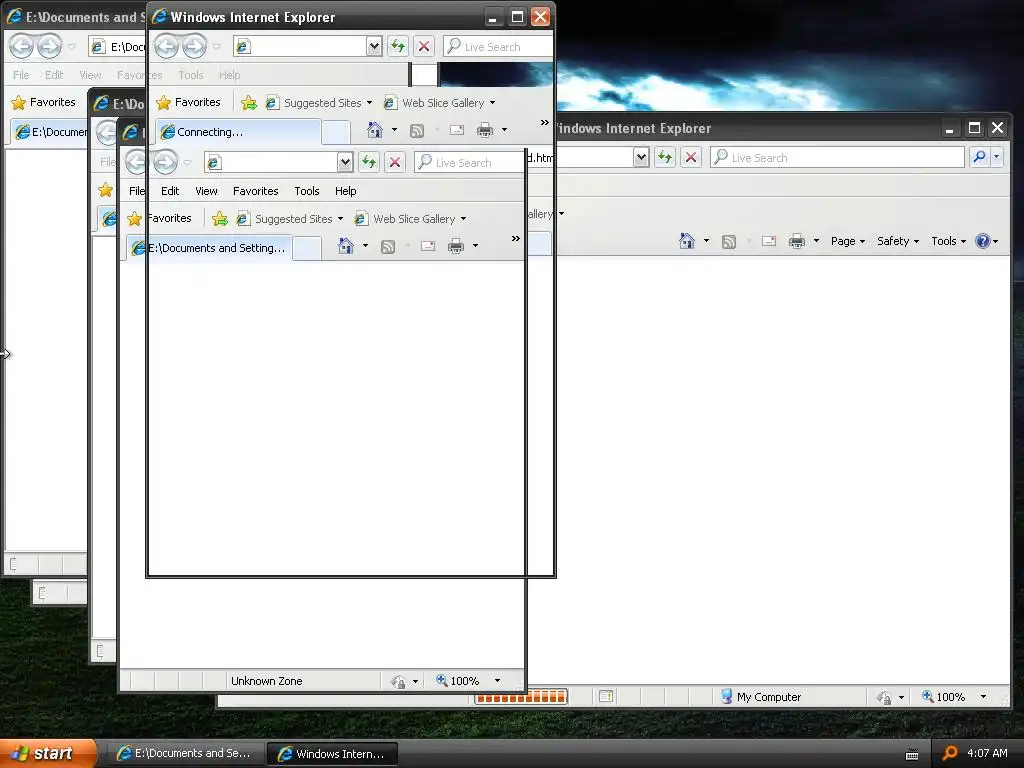Click Windows Start button
The height and width of the screenshot is (768, 1024).
pyautogui.click(x=48, y=753)
